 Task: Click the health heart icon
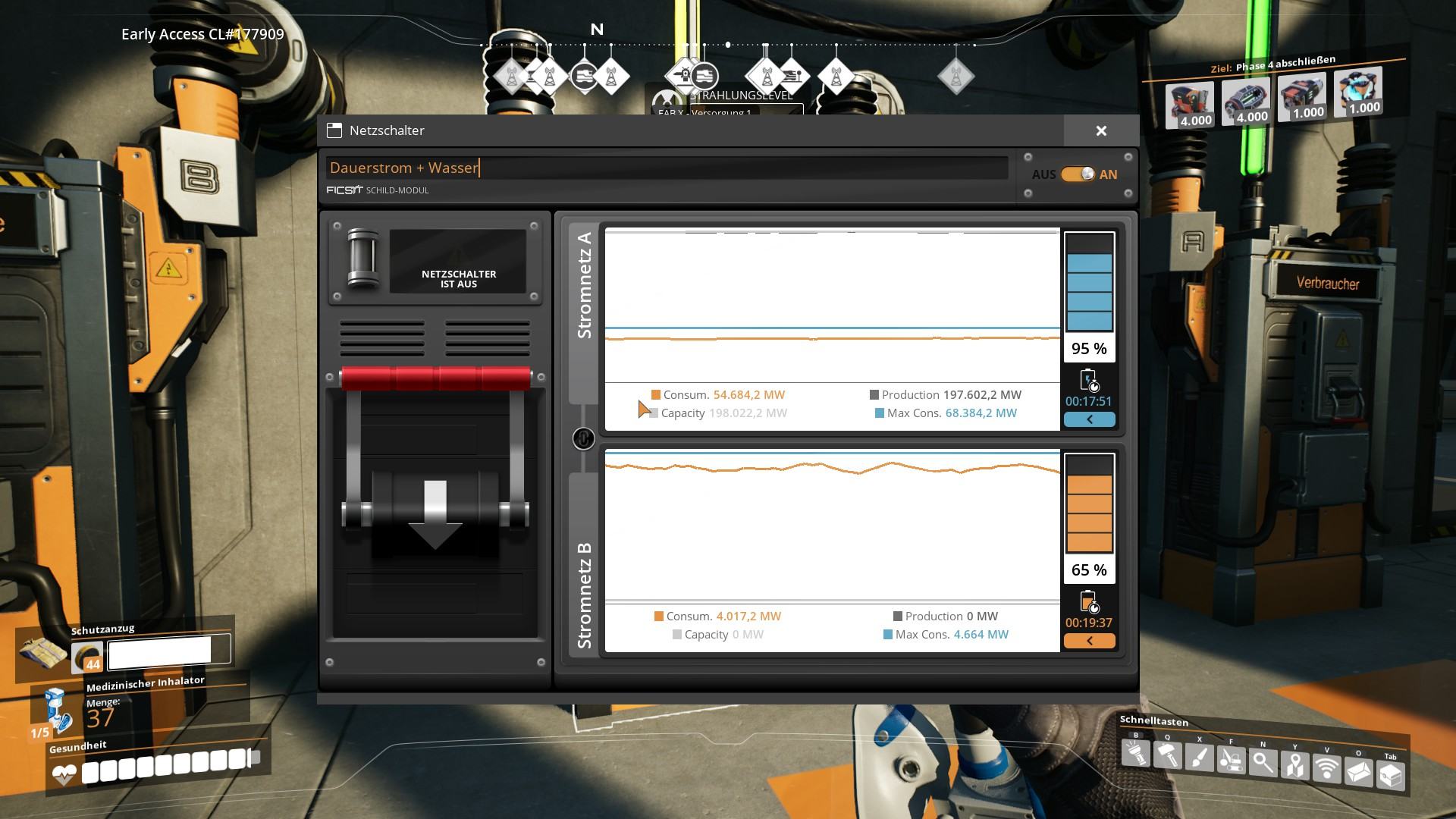click(64, 774)
